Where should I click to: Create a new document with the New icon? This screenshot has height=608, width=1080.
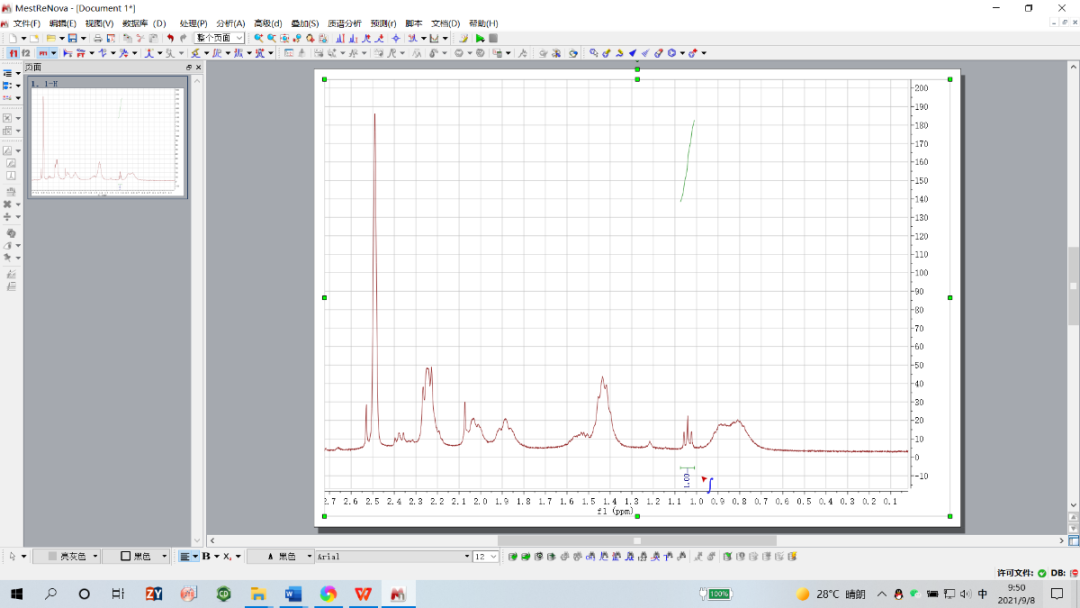13,39
